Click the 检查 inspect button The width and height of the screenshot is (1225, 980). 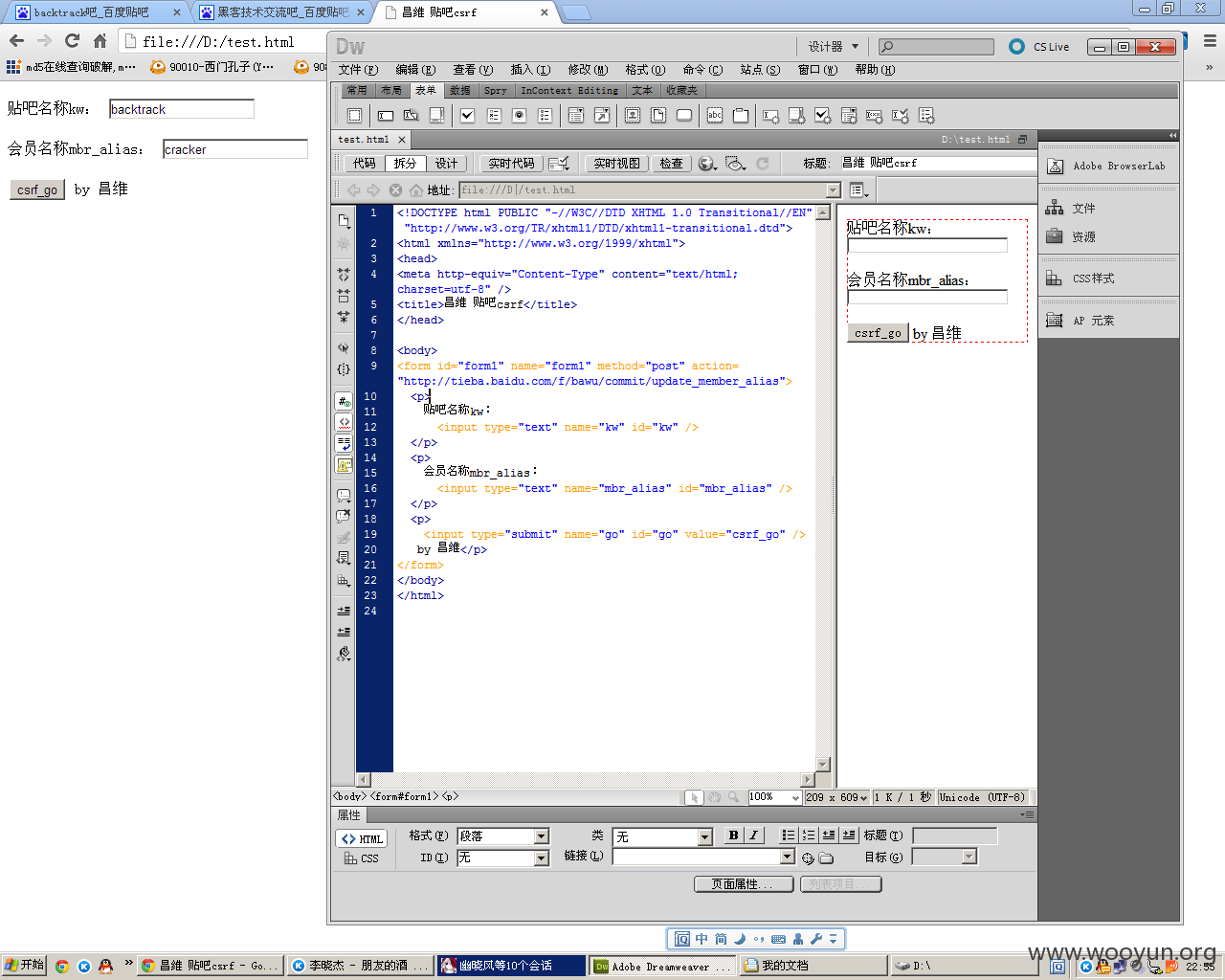[671, 164]
